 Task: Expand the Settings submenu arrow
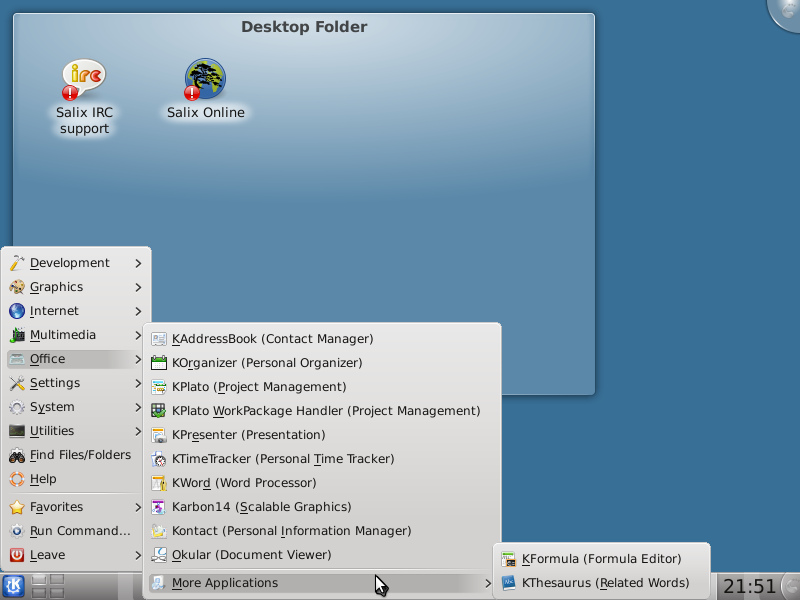pyautogui.click(x=138, y=383)
